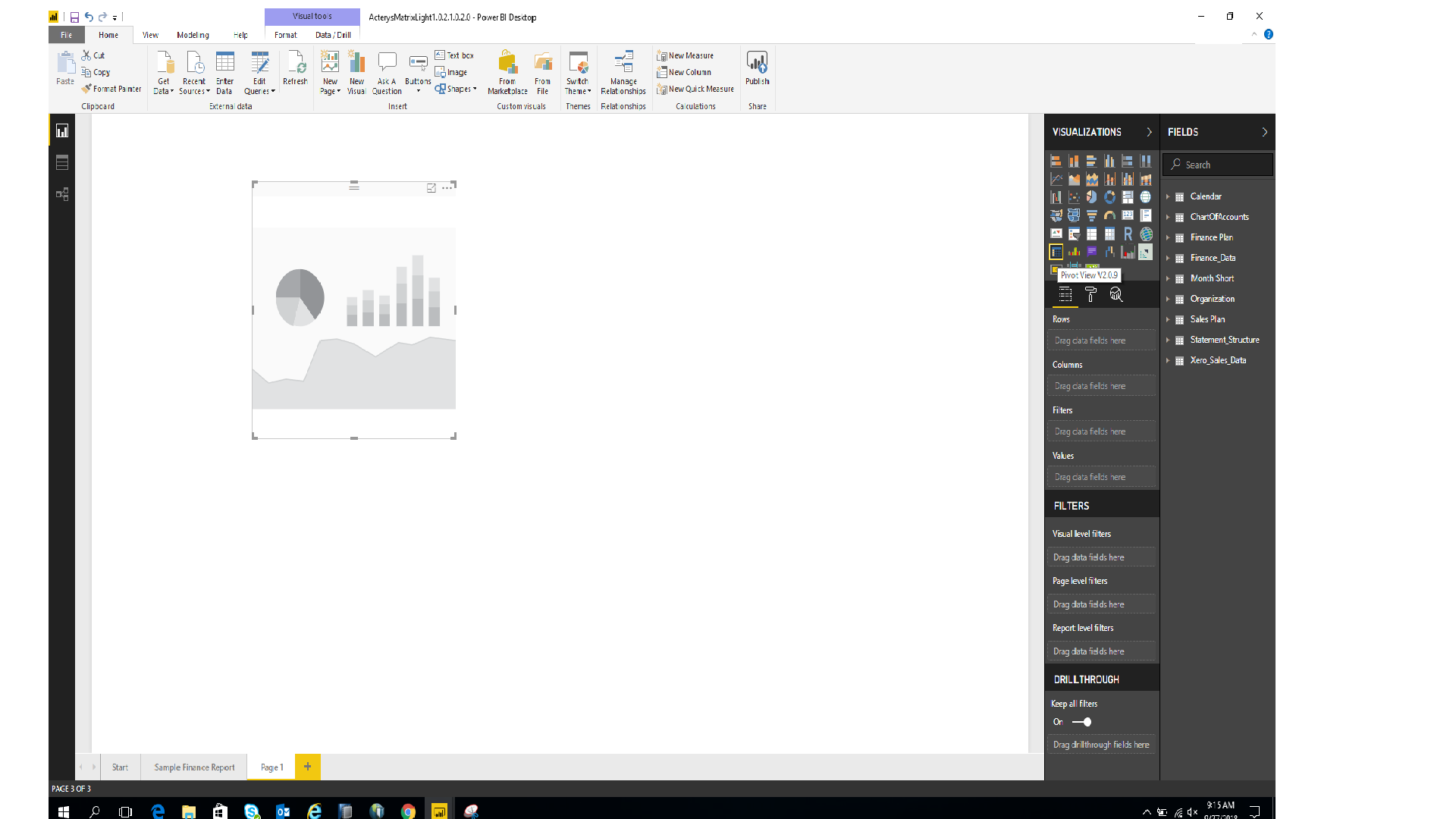Select the treemap visualization
Viewport: 1456px width, 819px height.
(x=1128, y=197)
